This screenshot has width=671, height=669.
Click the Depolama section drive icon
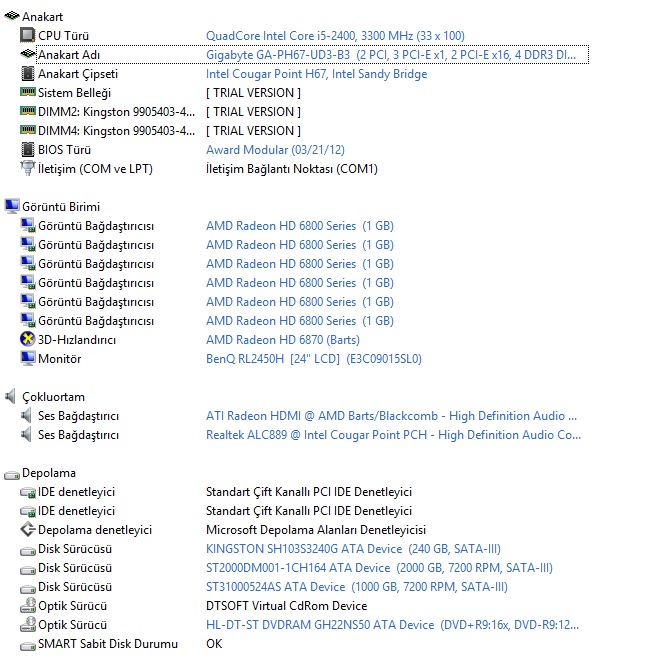coord(12,475)
